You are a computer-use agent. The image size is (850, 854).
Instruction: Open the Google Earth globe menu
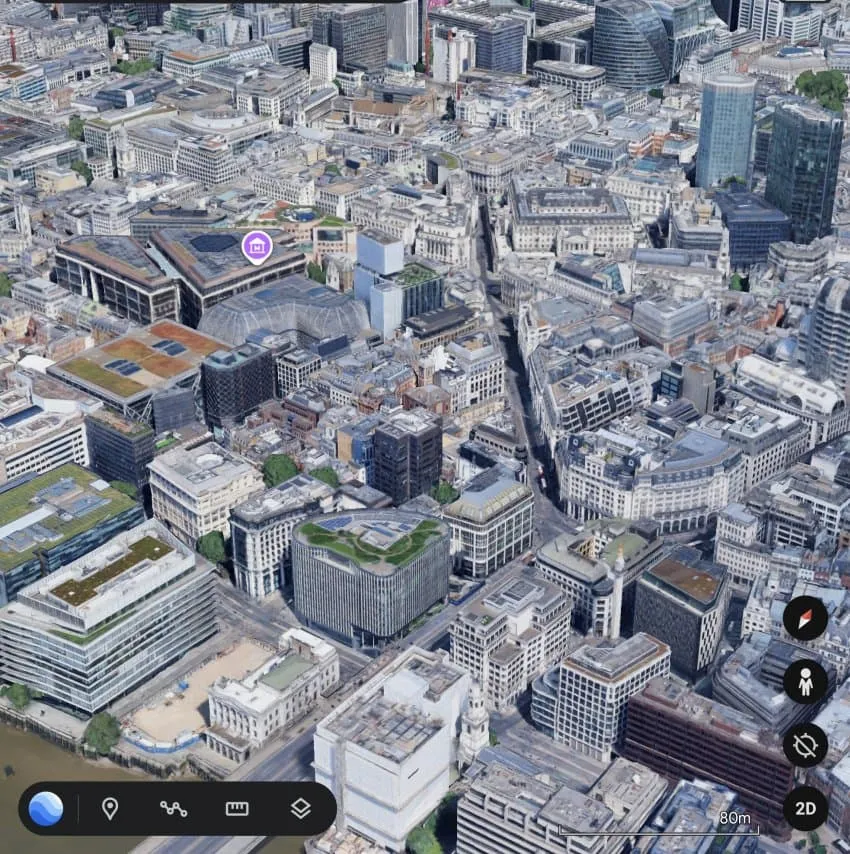point(46,808)
